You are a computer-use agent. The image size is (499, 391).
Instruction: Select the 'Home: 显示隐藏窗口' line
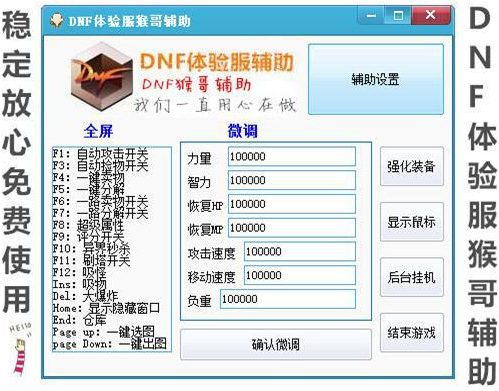[106, 308]
